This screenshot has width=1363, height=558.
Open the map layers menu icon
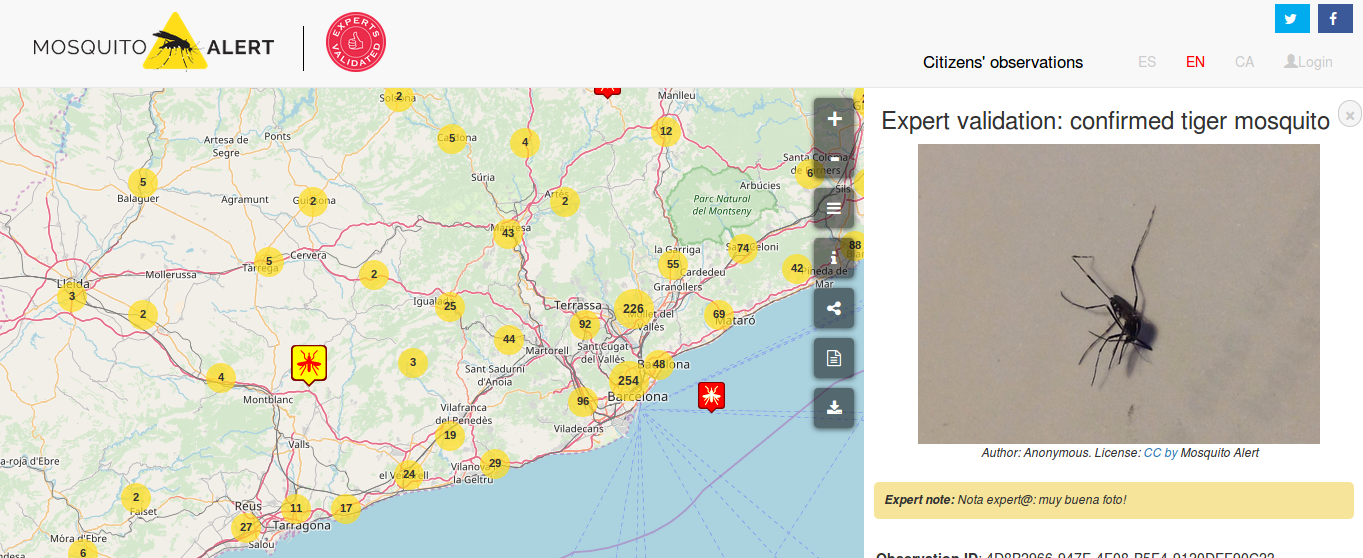click(x=834, y=208)
